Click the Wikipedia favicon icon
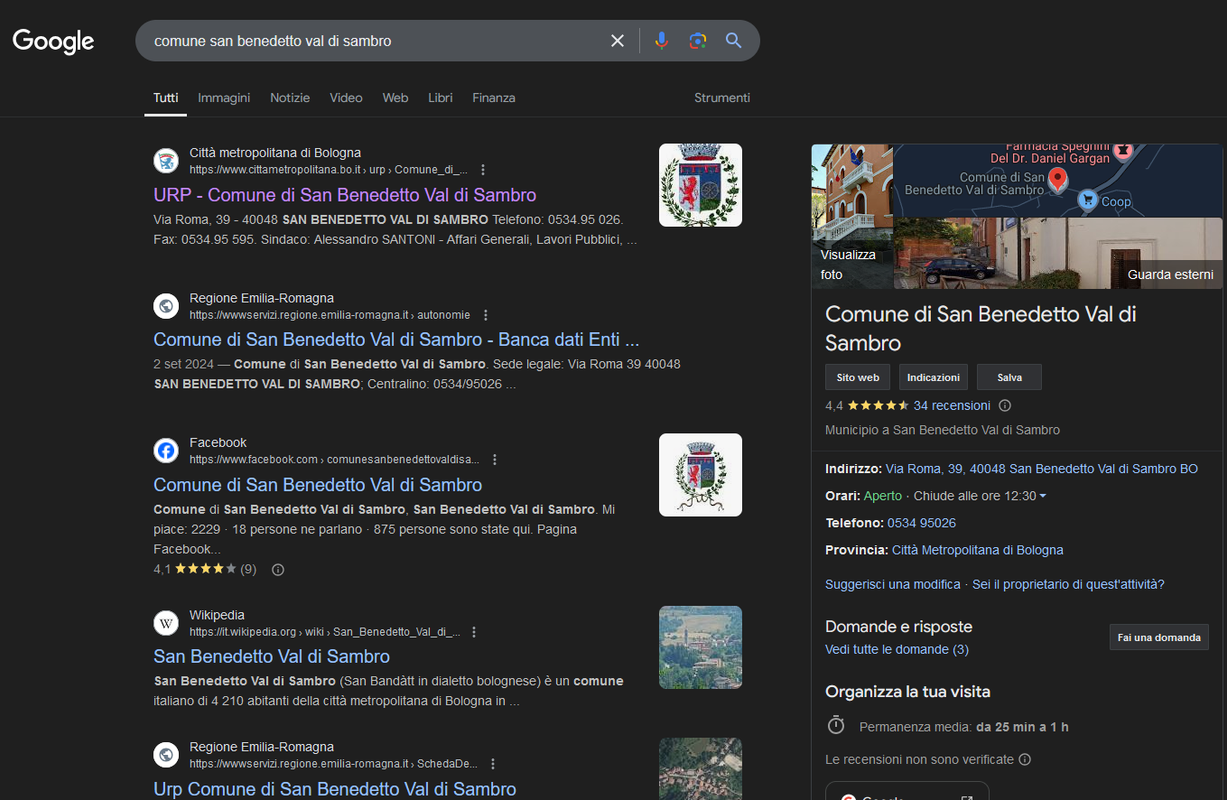Viewport: 1227px width, 800px height. coord(166,623)
